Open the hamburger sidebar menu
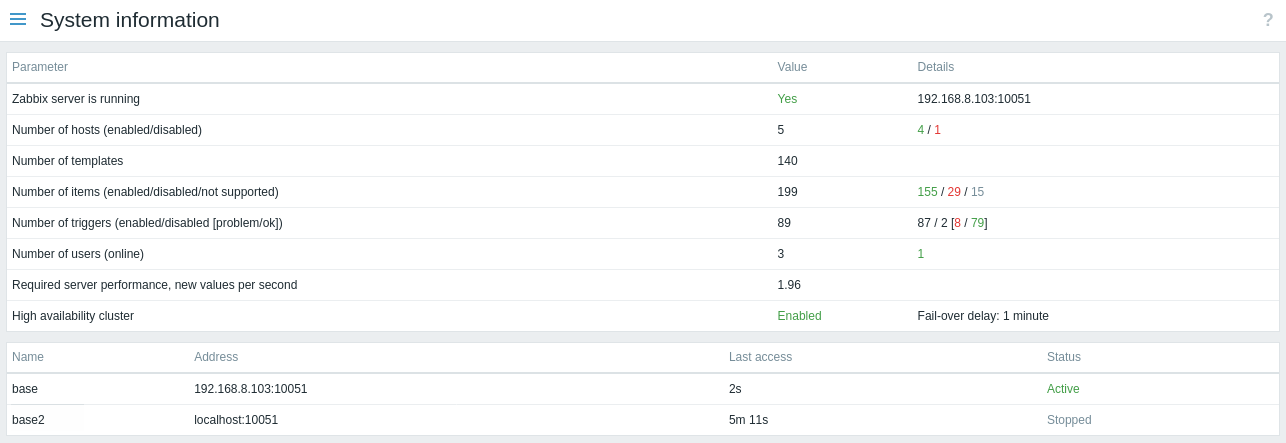This screenshot has height=443, width=1286. click(x=18, y=19)
